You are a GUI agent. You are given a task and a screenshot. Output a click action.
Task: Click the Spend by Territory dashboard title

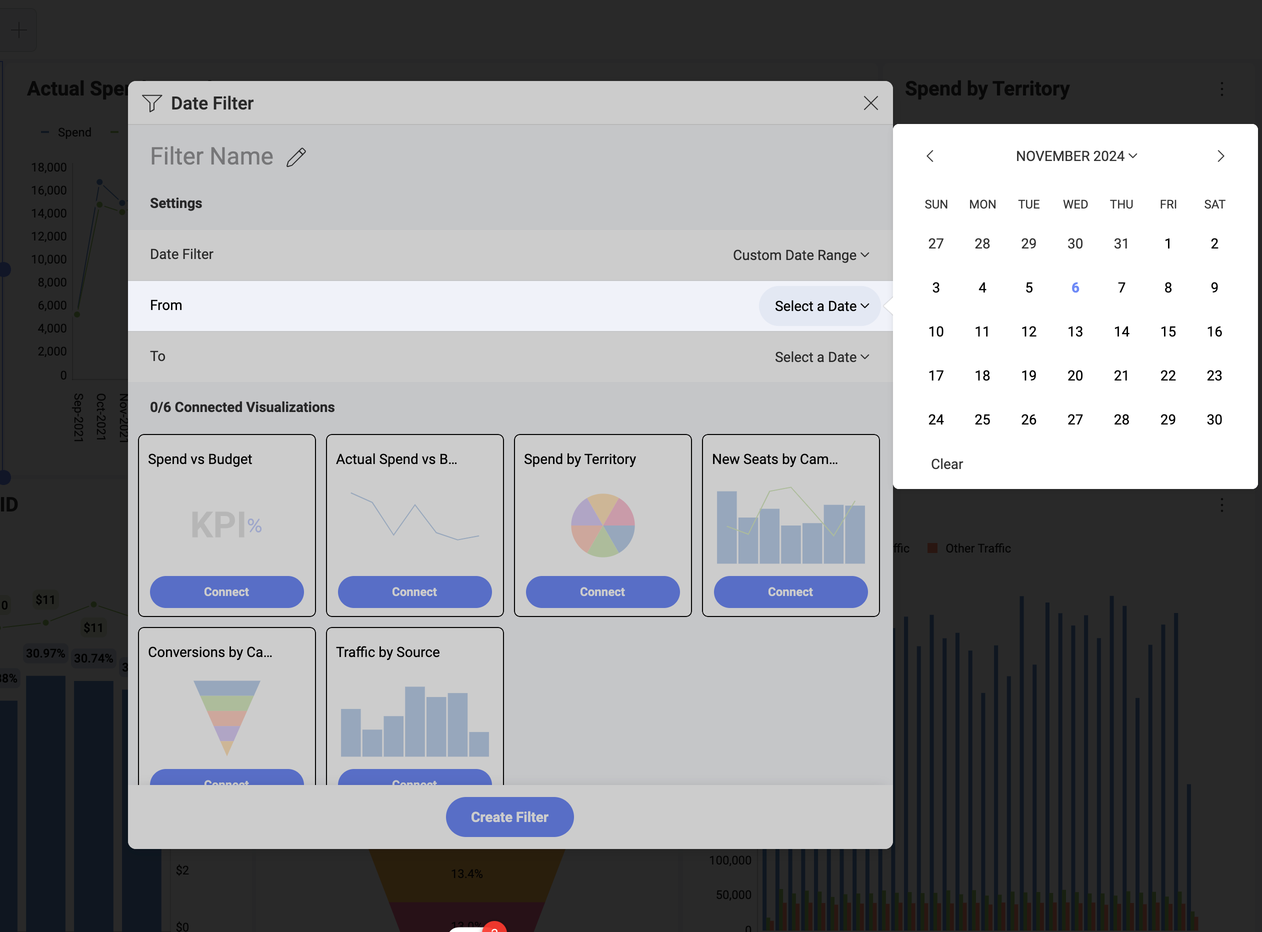click(987, 89)
